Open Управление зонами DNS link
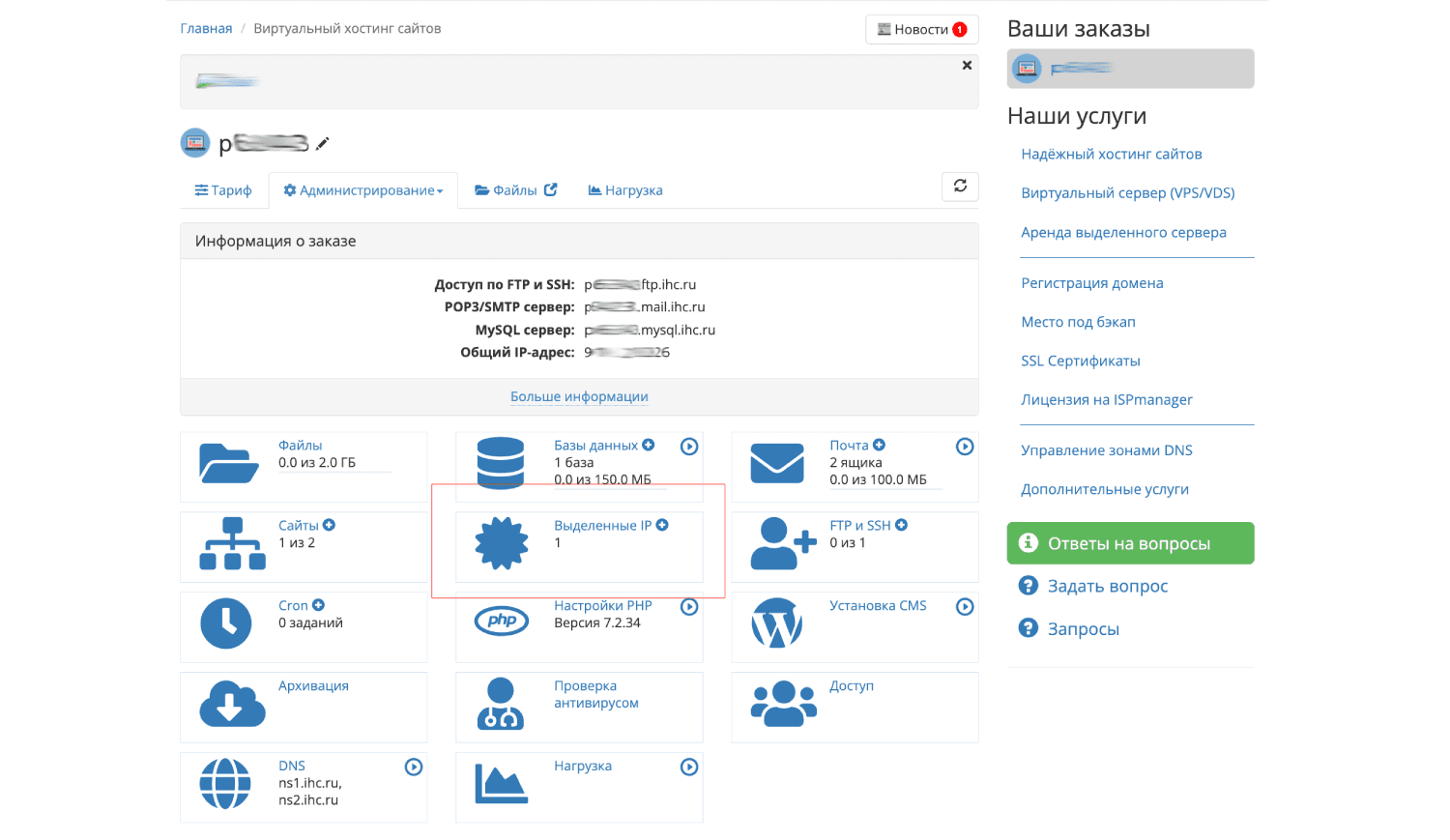 click(1107, 450)
